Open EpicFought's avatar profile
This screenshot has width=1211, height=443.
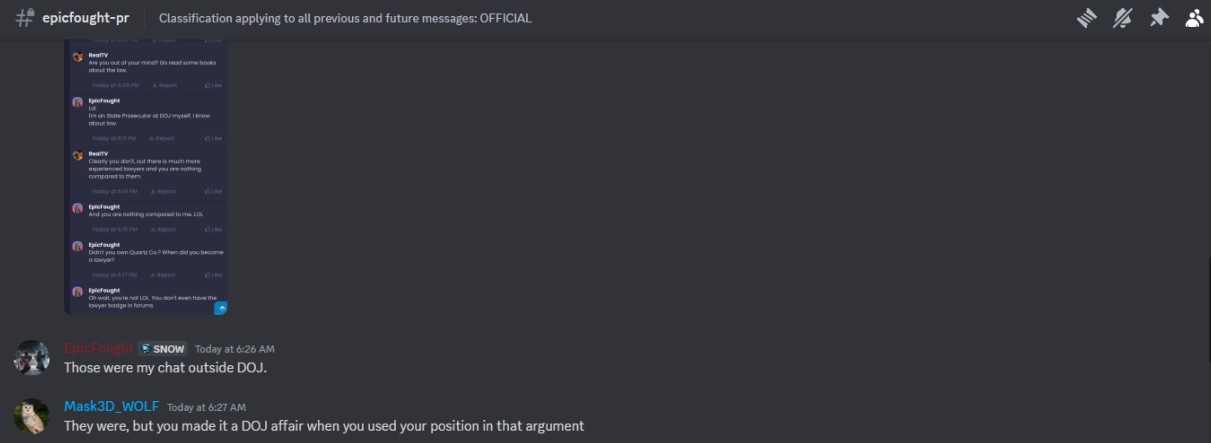point(32,358)
